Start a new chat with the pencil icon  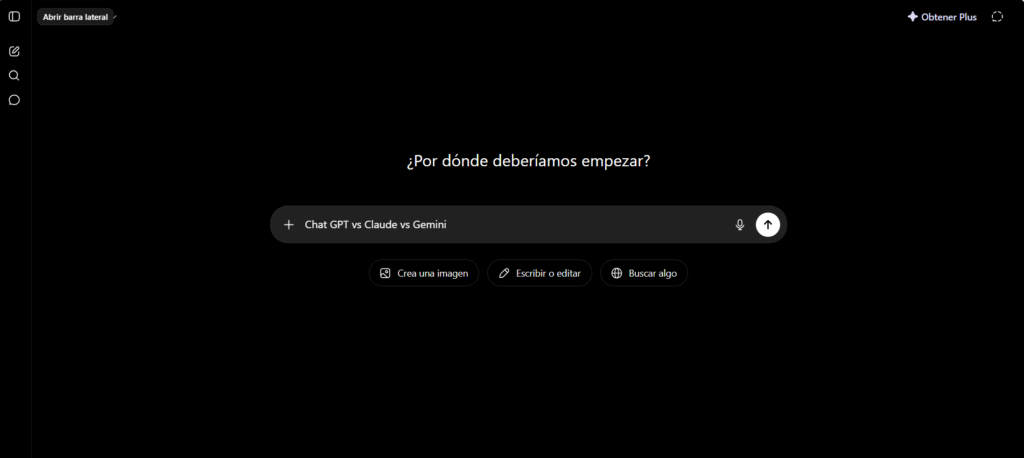pyautogui.click(x=14, y=51)
